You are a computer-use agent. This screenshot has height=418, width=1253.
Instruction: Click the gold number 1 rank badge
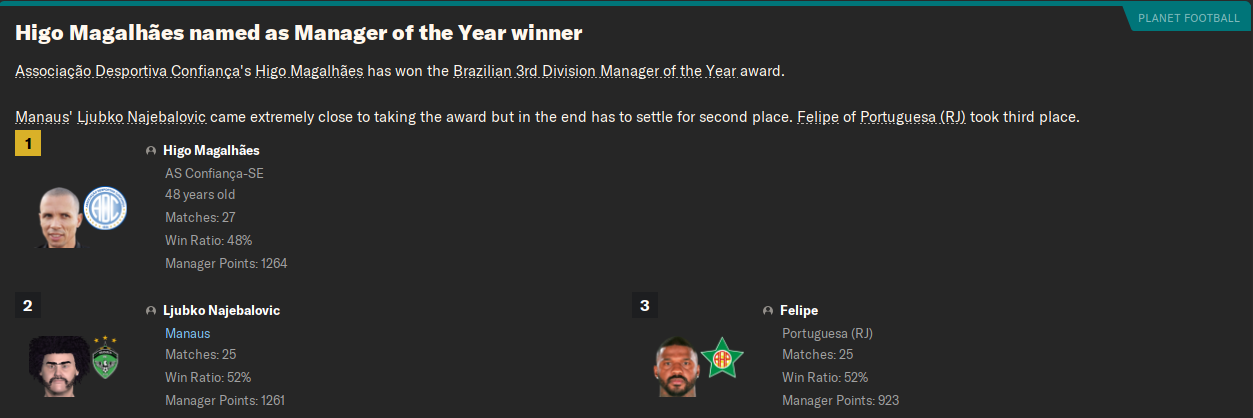pyautogui.click(x=28, y=145)
